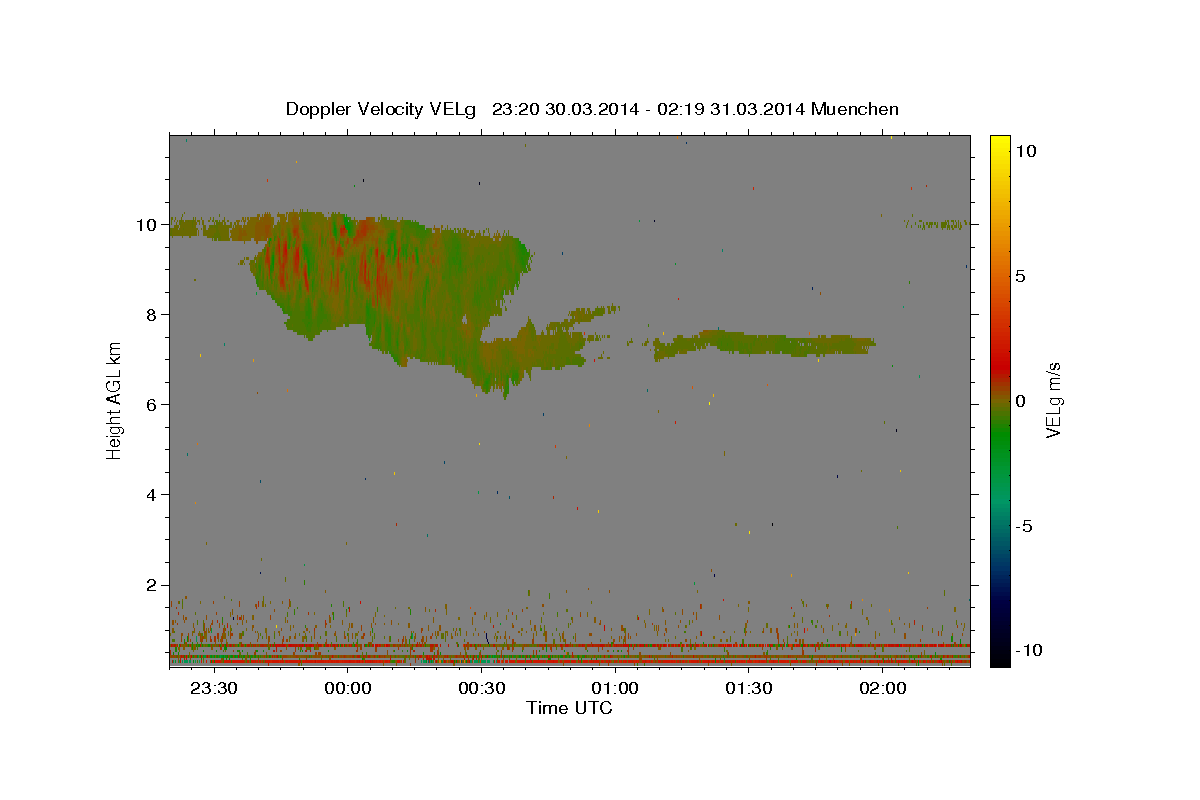Pick the yellow top of the colorbar

[1000, 142]
